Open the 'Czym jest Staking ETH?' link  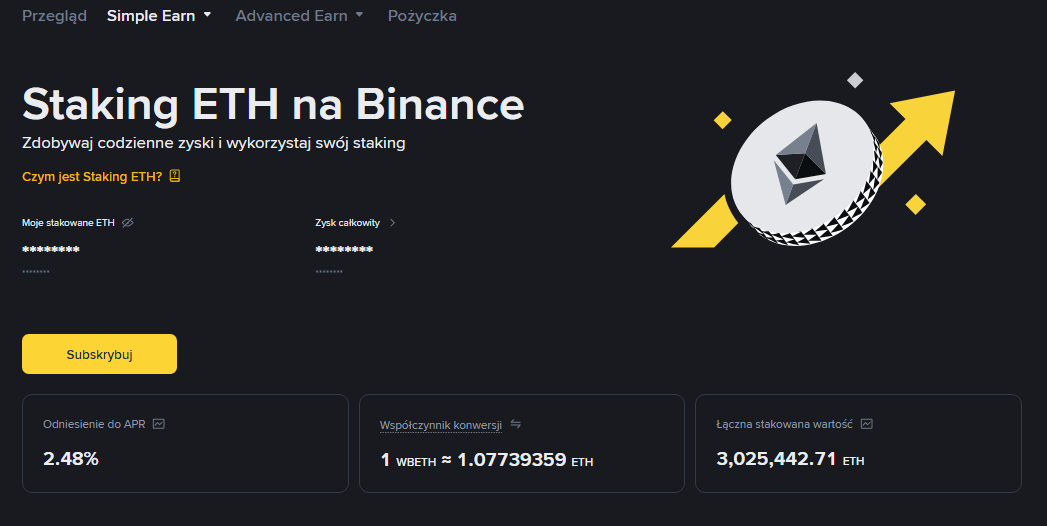92,176
